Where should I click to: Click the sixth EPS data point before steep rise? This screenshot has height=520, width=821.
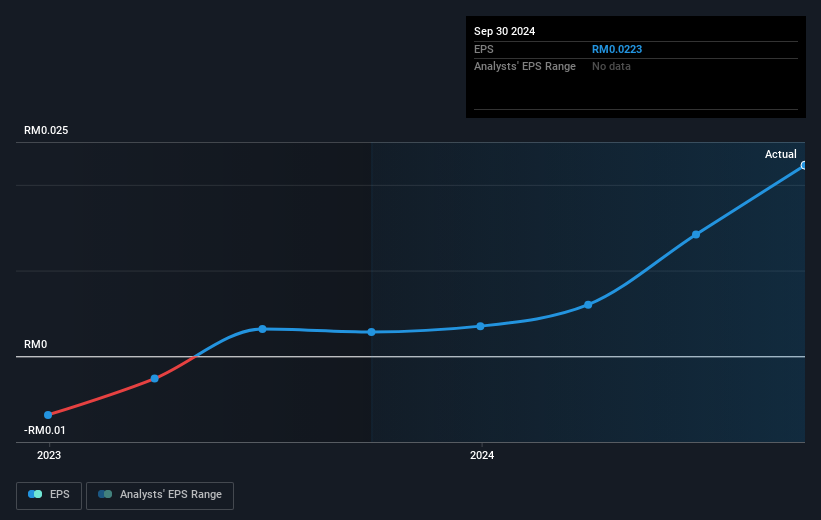click(x=588, y=305)
